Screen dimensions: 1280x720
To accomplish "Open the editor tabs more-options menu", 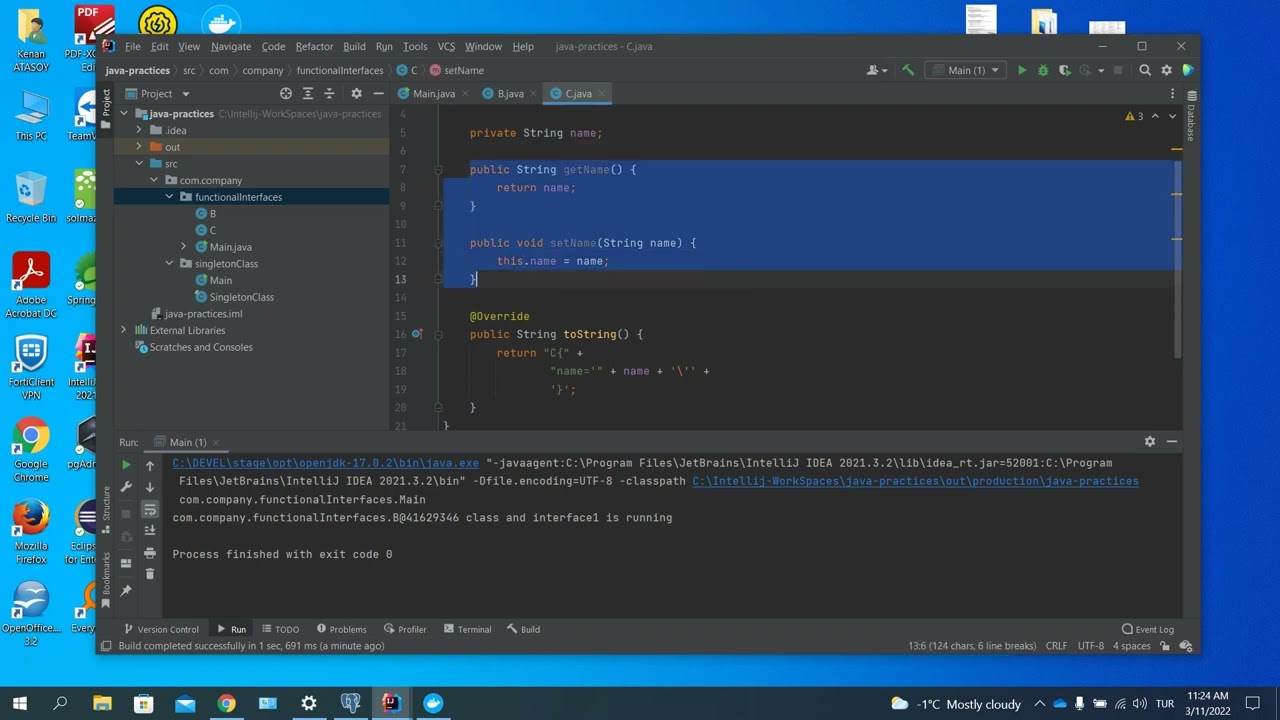I will (x=1172, y=93).
